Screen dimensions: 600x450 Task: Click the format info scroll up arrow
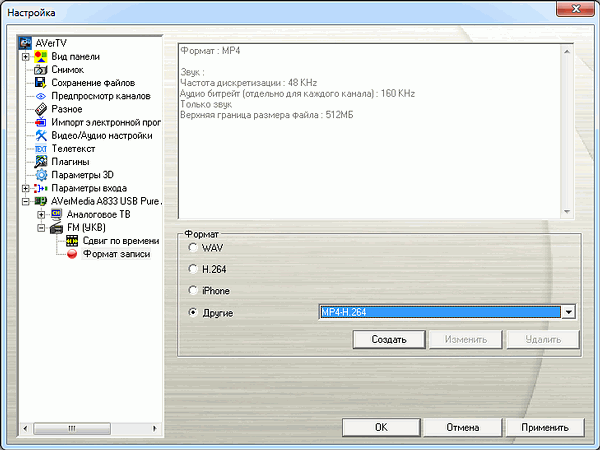coord(567,51)
